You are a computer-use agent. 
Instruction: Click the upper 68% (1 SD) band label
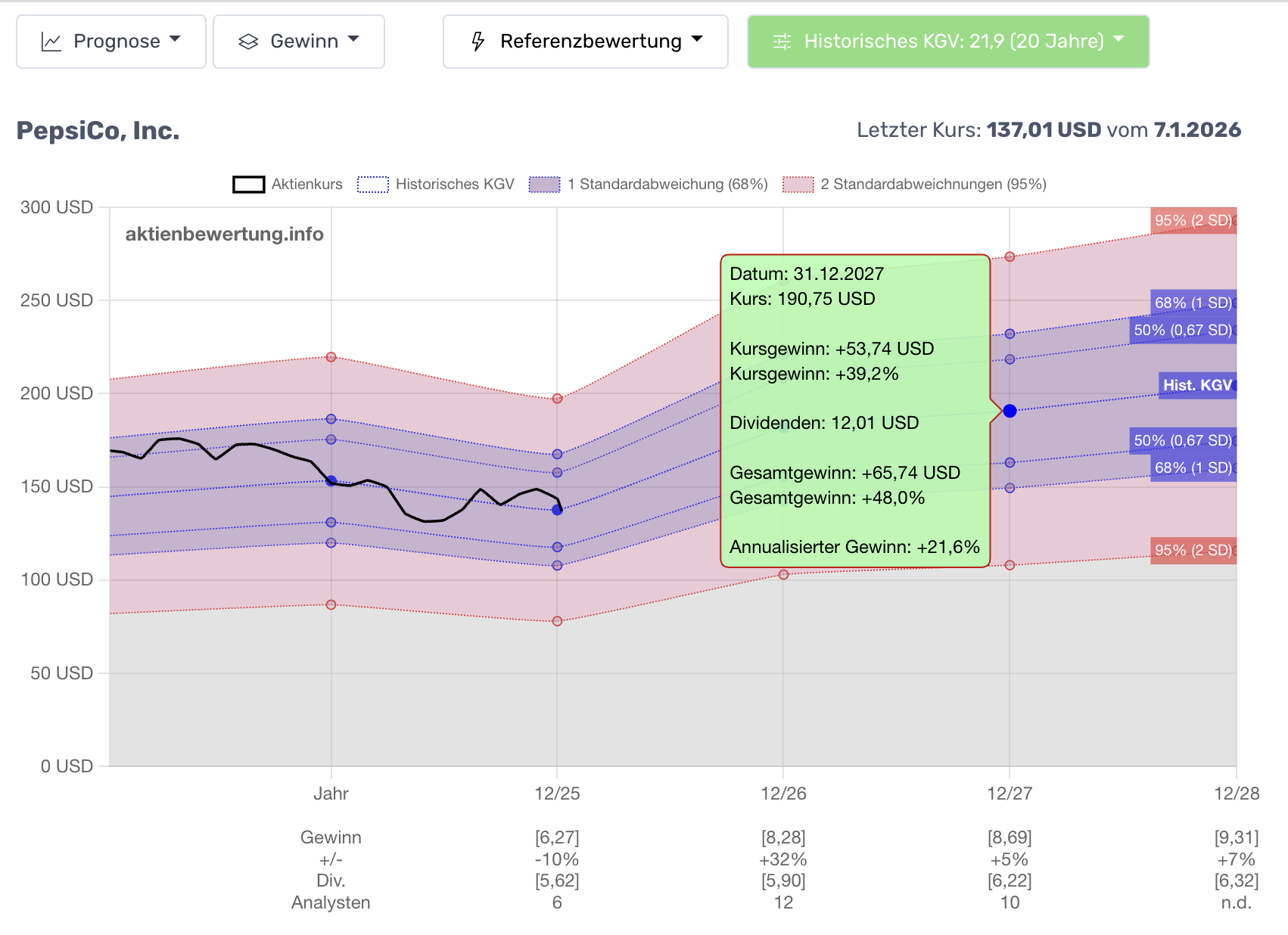click(x=1193, y=303)
